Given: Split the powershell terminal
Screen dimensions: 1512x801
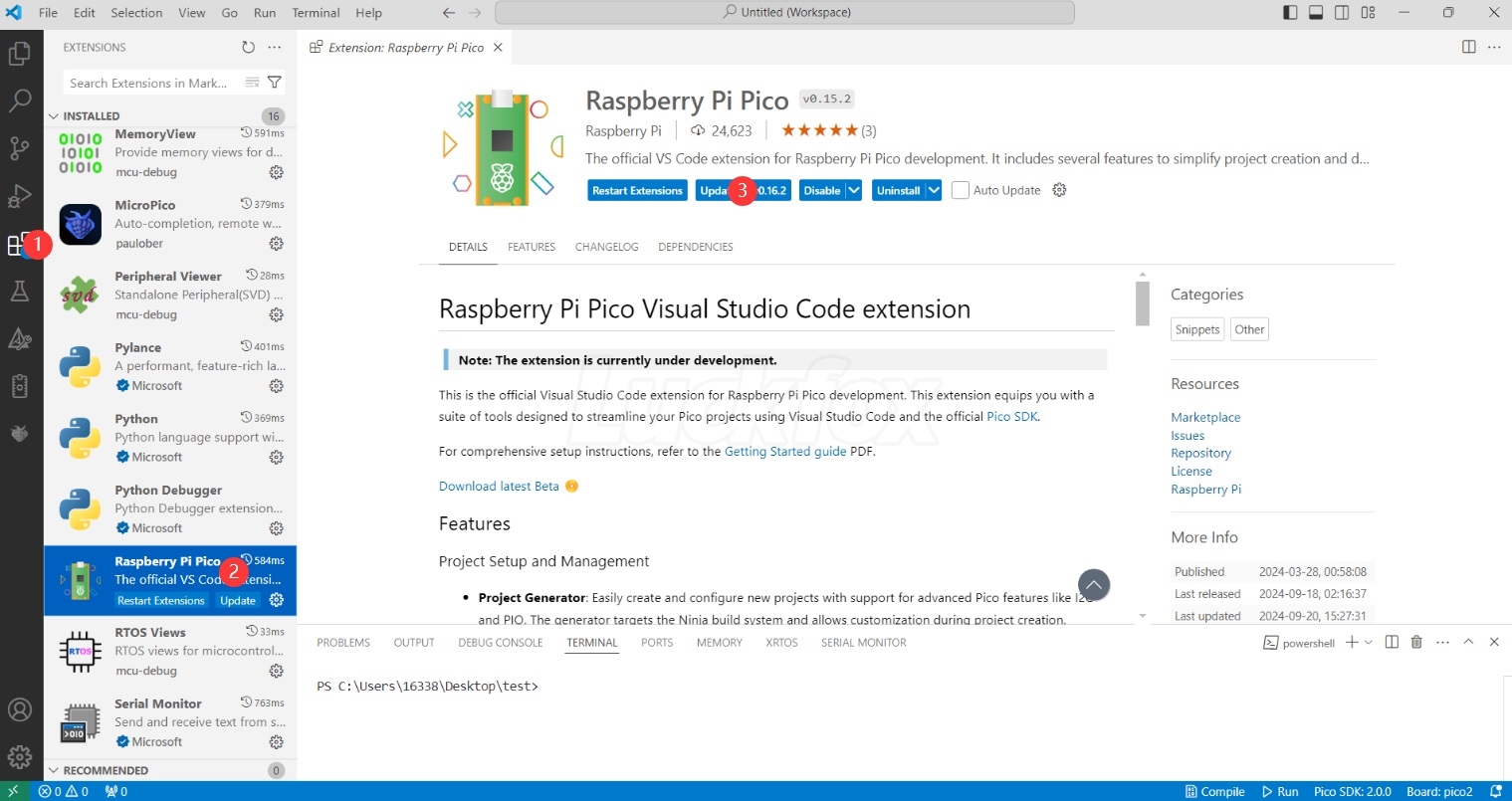Looking at the screenshot, I should tap(1392, 642).
